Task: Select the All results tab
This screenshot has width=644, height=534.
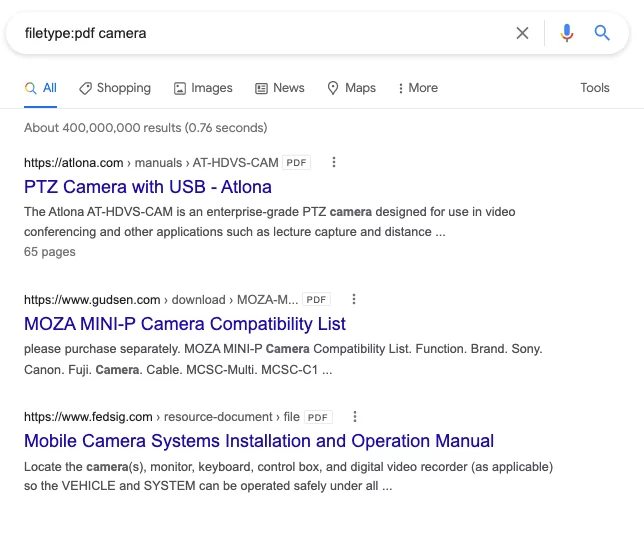Action: pyautogui.click(x=41, y=88)
